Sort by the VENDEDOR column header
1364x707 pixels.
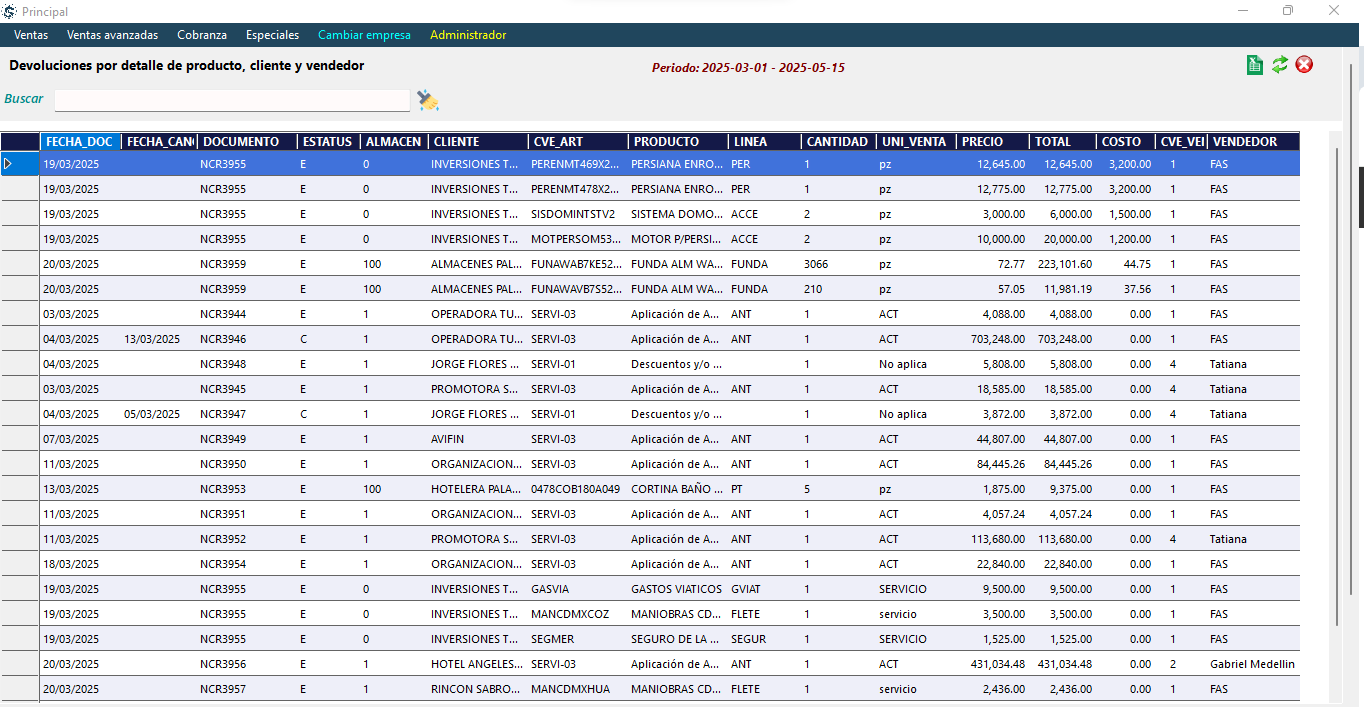1252,142
